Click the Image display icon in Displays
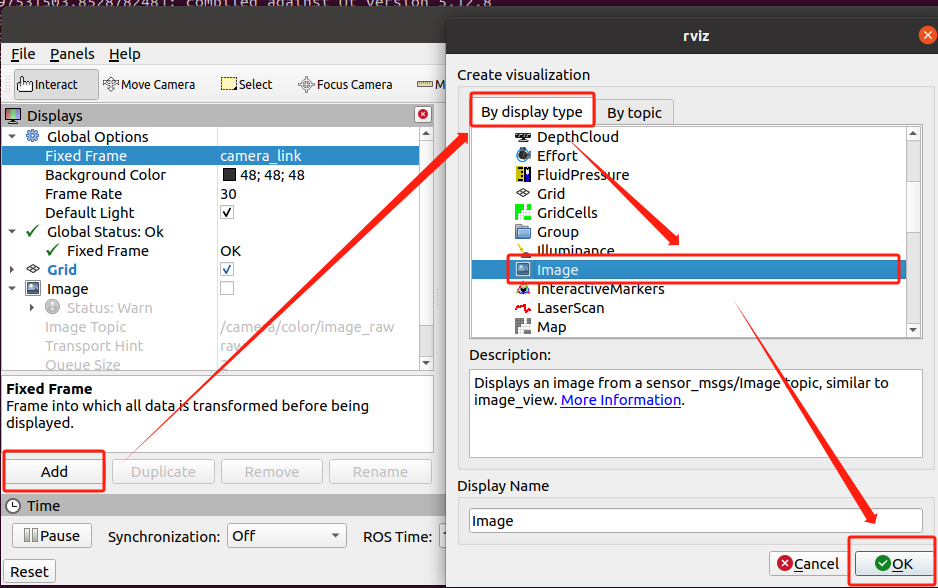This screenshot has width=938, height=588. (x=33, y=288)
